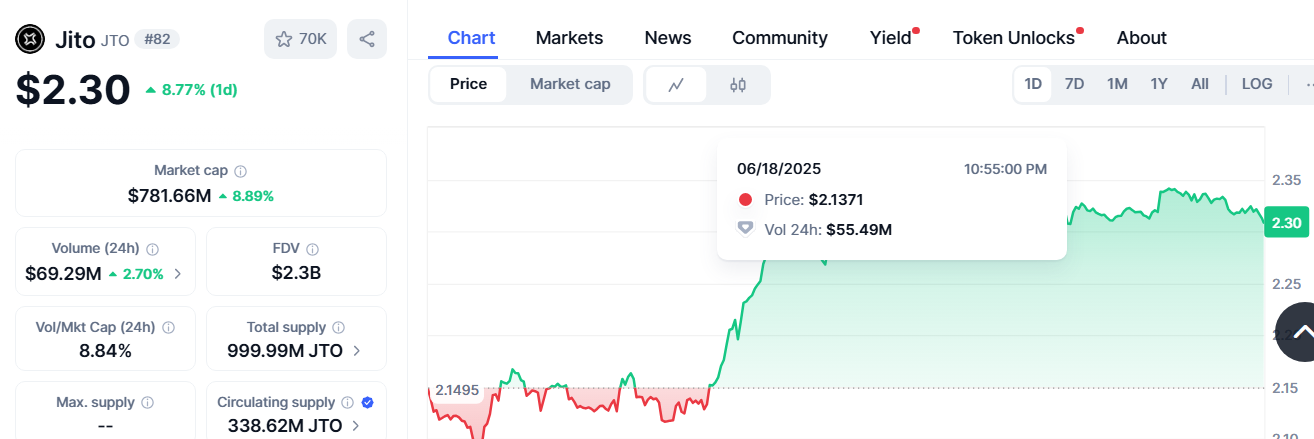Click the 8.84% Vol/Mkt Cap value
Screen dimensions: 1314x439
pyautogui.click(x=105, y=351)
